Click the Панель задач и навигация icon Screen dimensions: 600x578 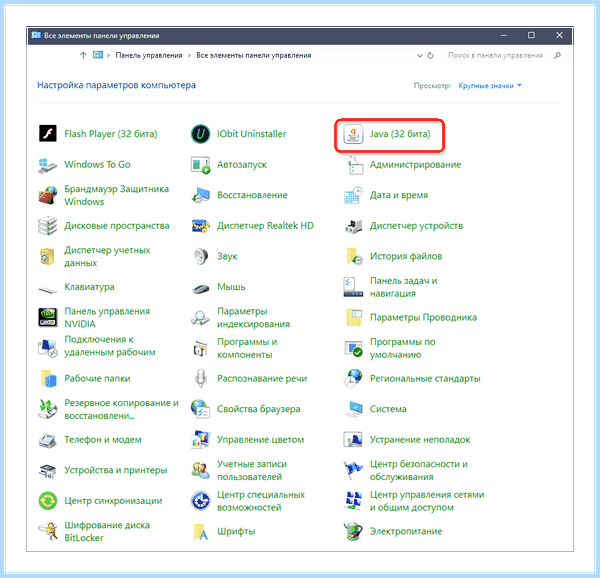tap(353, 287)
